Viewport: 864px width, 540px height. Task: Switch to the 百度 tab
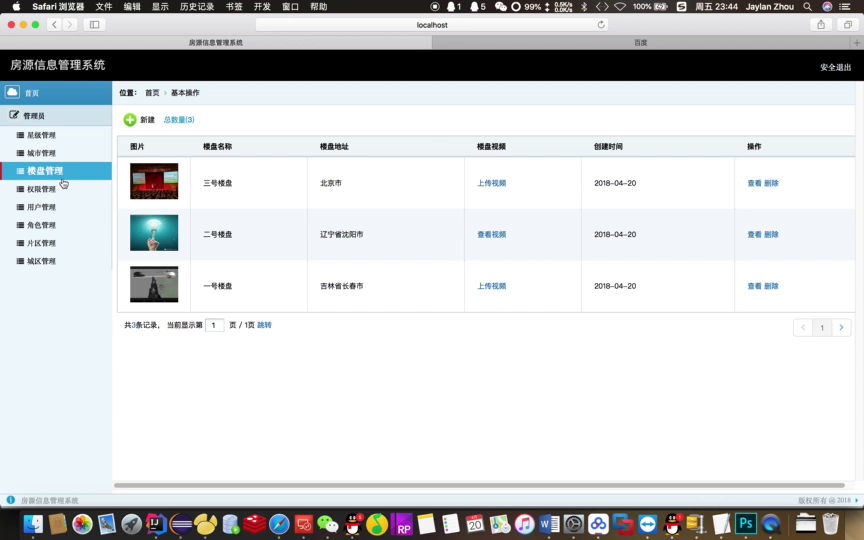(641, 42)
